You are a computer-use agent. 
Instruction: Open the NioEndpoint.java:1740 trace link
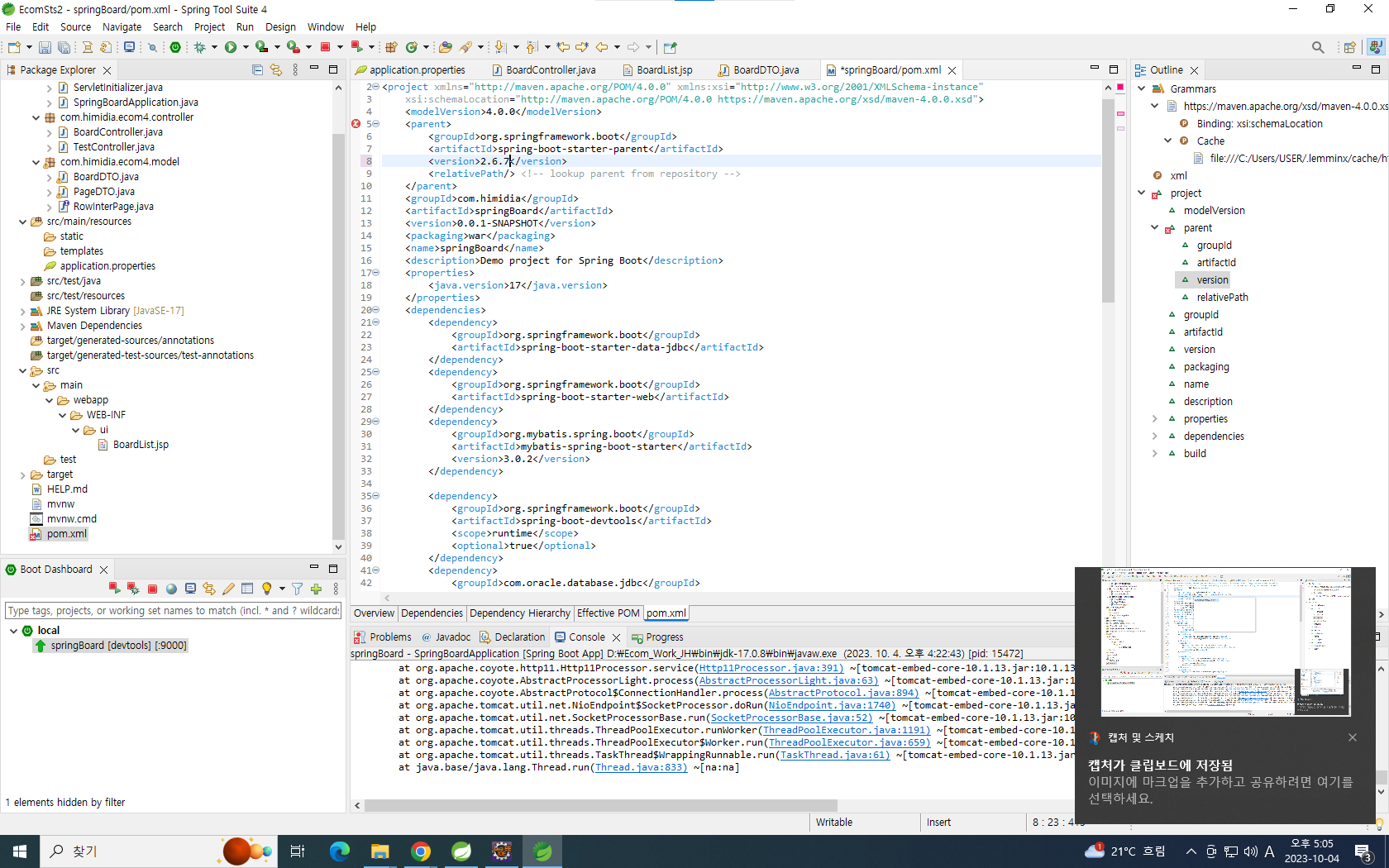click(832, 705)
